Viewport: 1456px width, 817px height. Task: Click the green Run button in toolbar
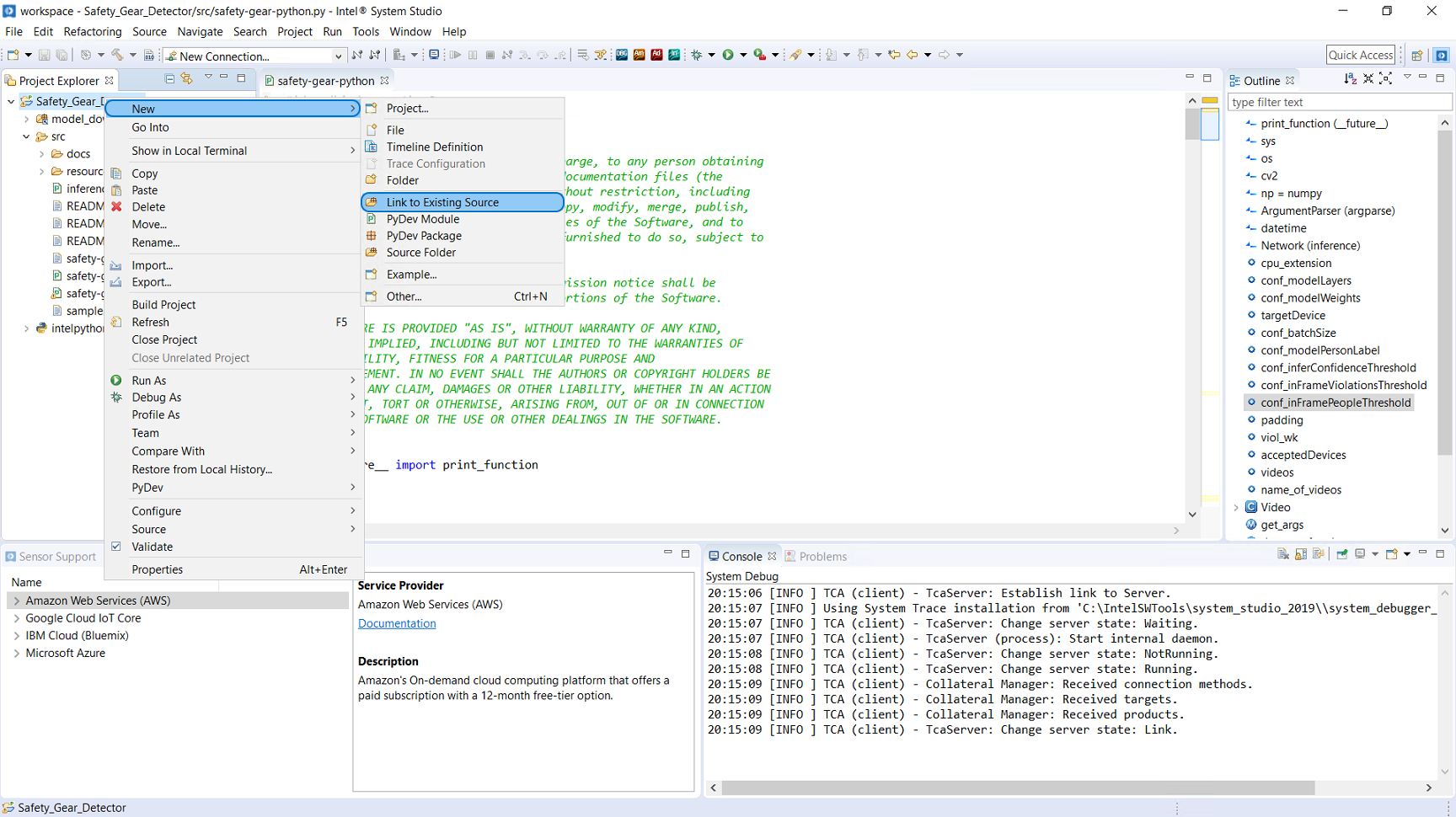(728, 55)
